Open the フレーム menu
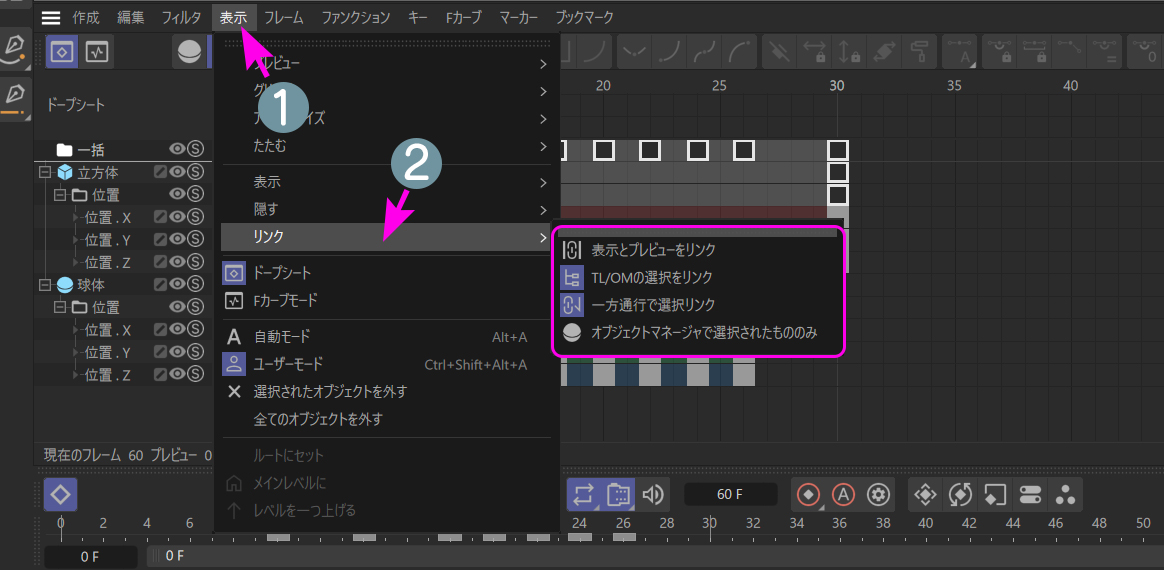The height and width of the screenshot is (570, 1164). (284, 17)
